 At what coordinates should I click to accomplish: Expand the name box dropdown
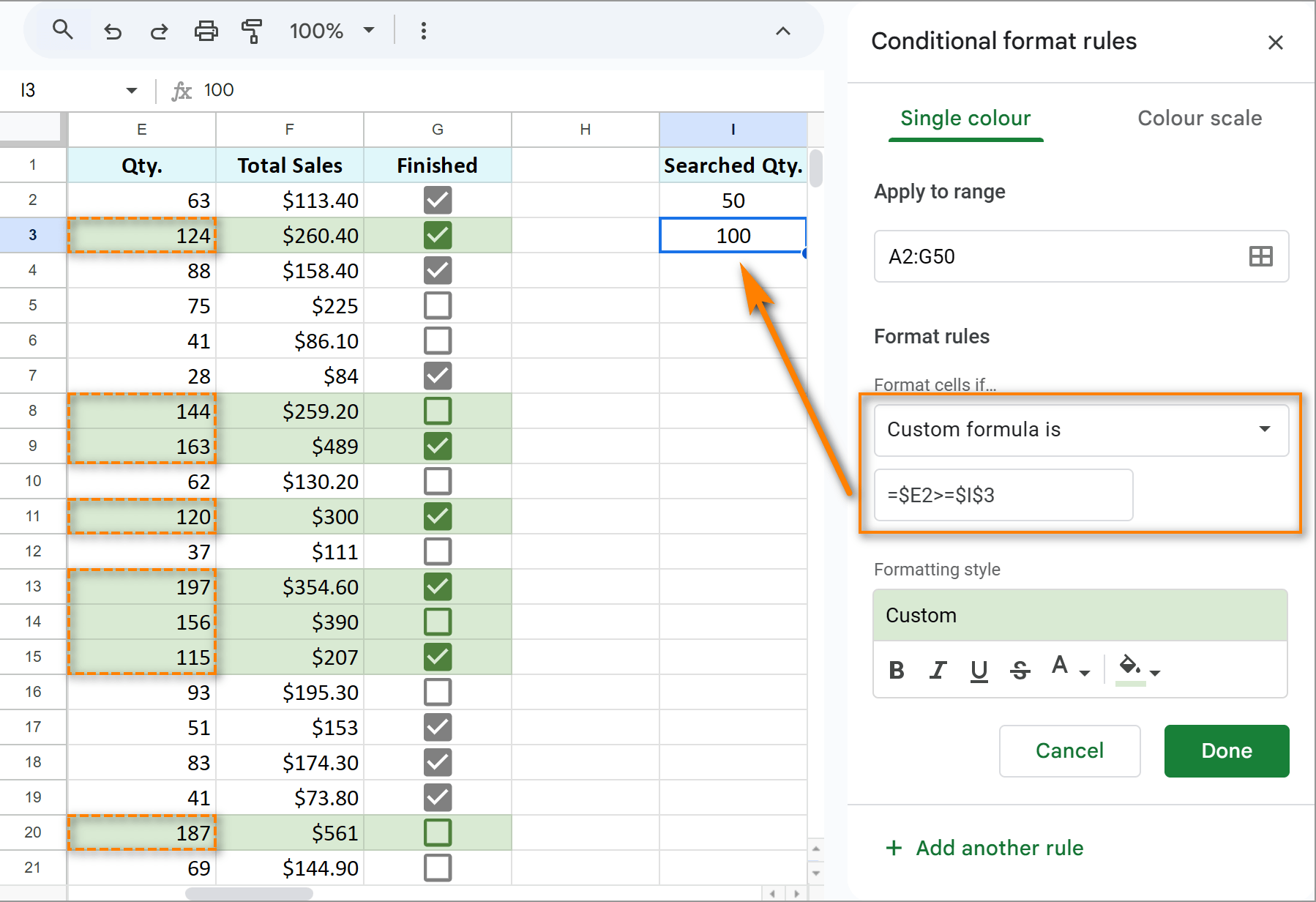point(130,89)
